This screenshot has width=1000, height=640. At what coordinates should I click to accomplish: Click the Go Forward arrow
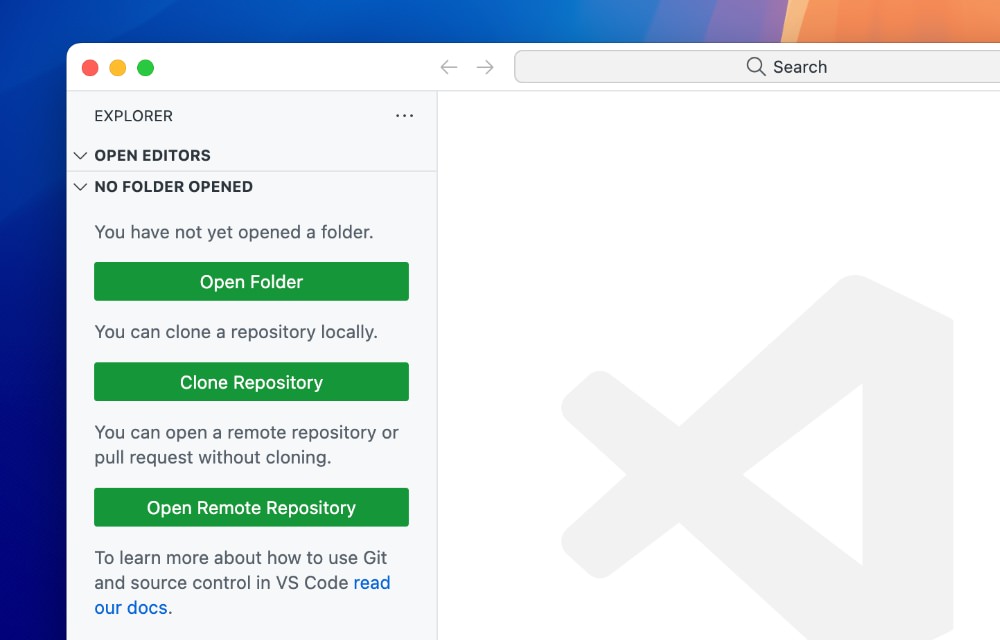click(485, 67)
